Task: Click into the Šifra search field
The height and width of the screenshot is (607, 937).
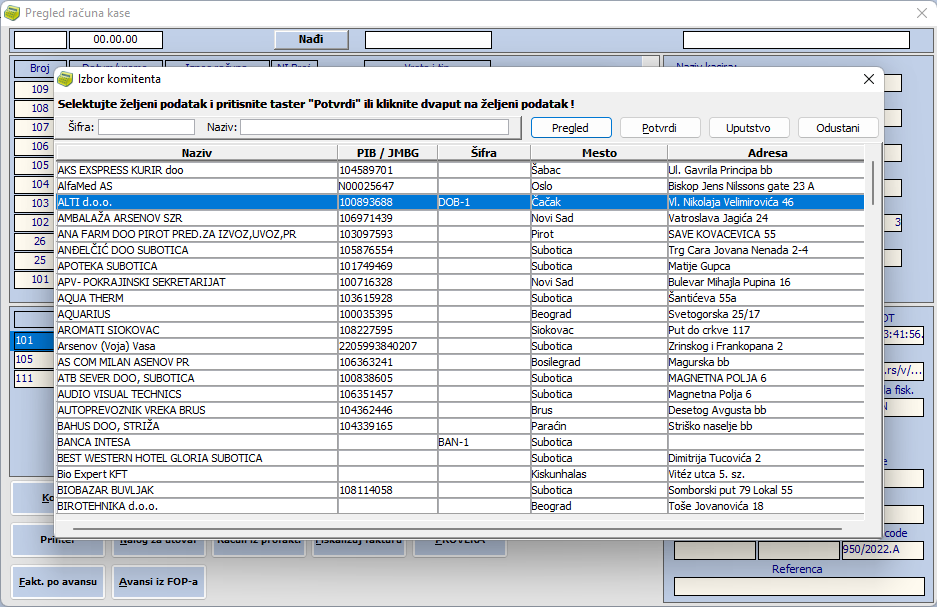Action: tap(146, 127)
